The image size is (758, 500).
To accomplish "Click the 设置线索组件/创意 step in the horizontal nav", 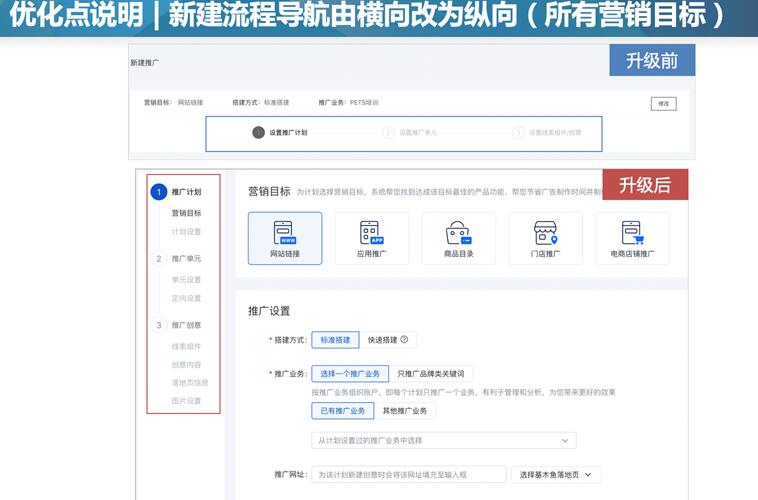I will click(x=555, y=132).
